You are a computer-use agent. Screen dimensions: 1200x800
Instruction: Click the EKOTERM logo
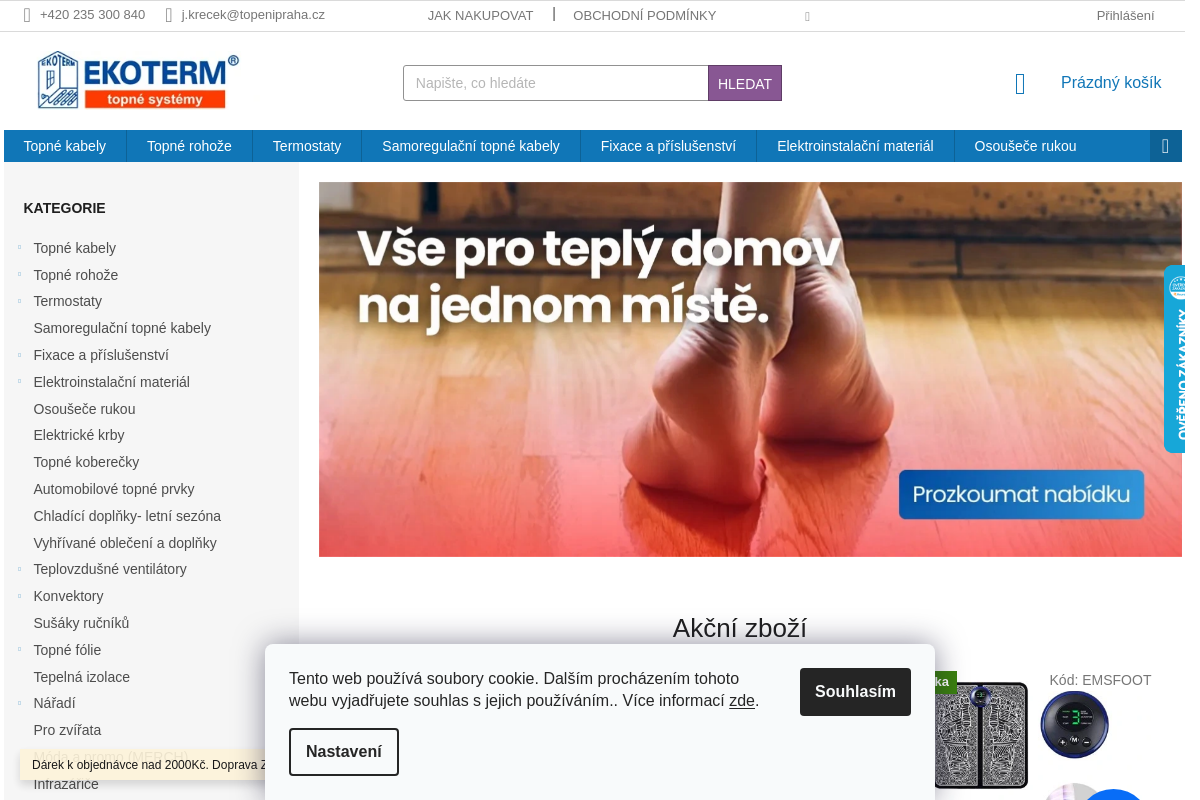point(138,80)
